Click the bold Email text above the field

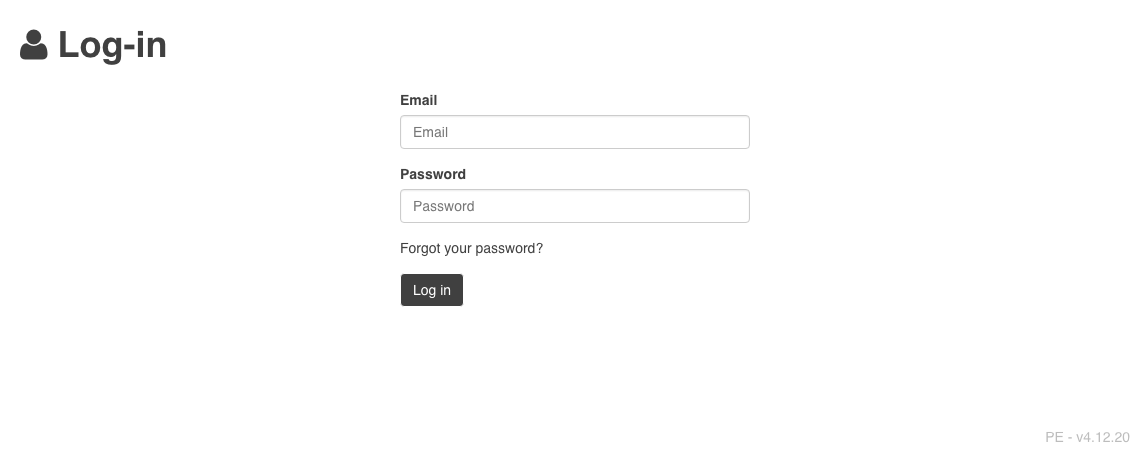pyautogui.click(x=418, y=100)
